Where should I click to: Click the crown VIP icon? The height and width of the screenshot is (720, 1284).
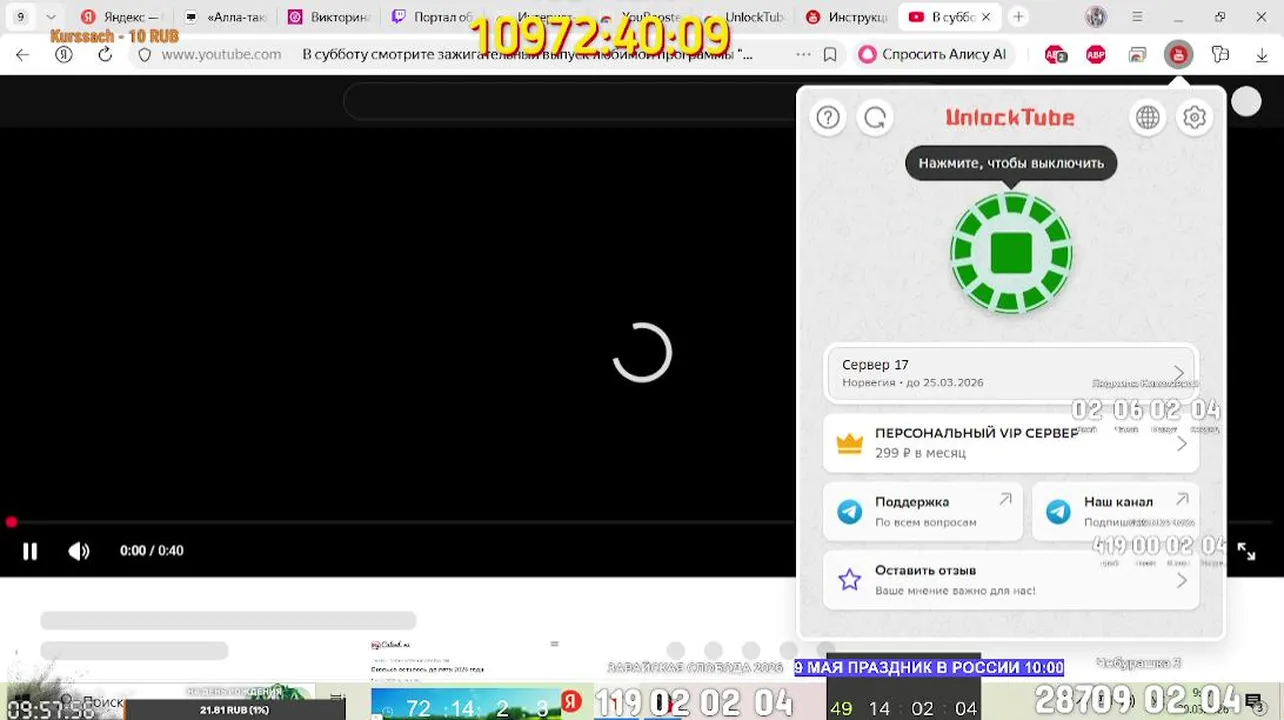click(x=849, y=443)
